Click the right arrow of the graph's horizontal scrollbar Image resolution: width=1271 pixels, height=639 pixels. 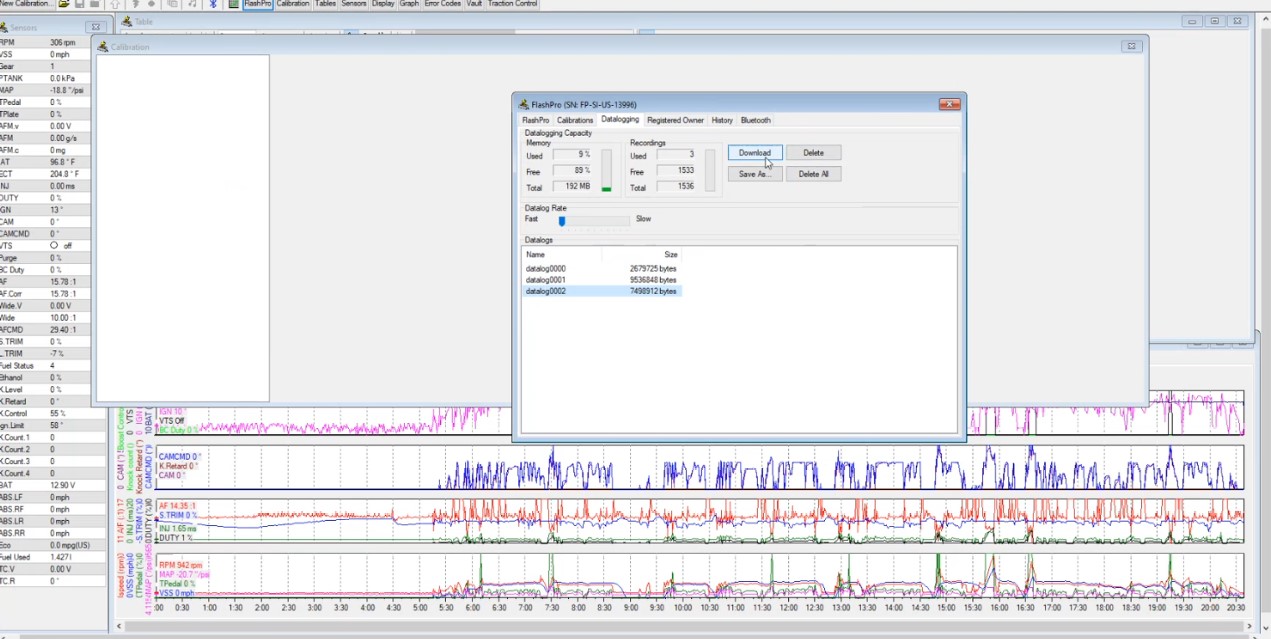[x=1248, y=627]
